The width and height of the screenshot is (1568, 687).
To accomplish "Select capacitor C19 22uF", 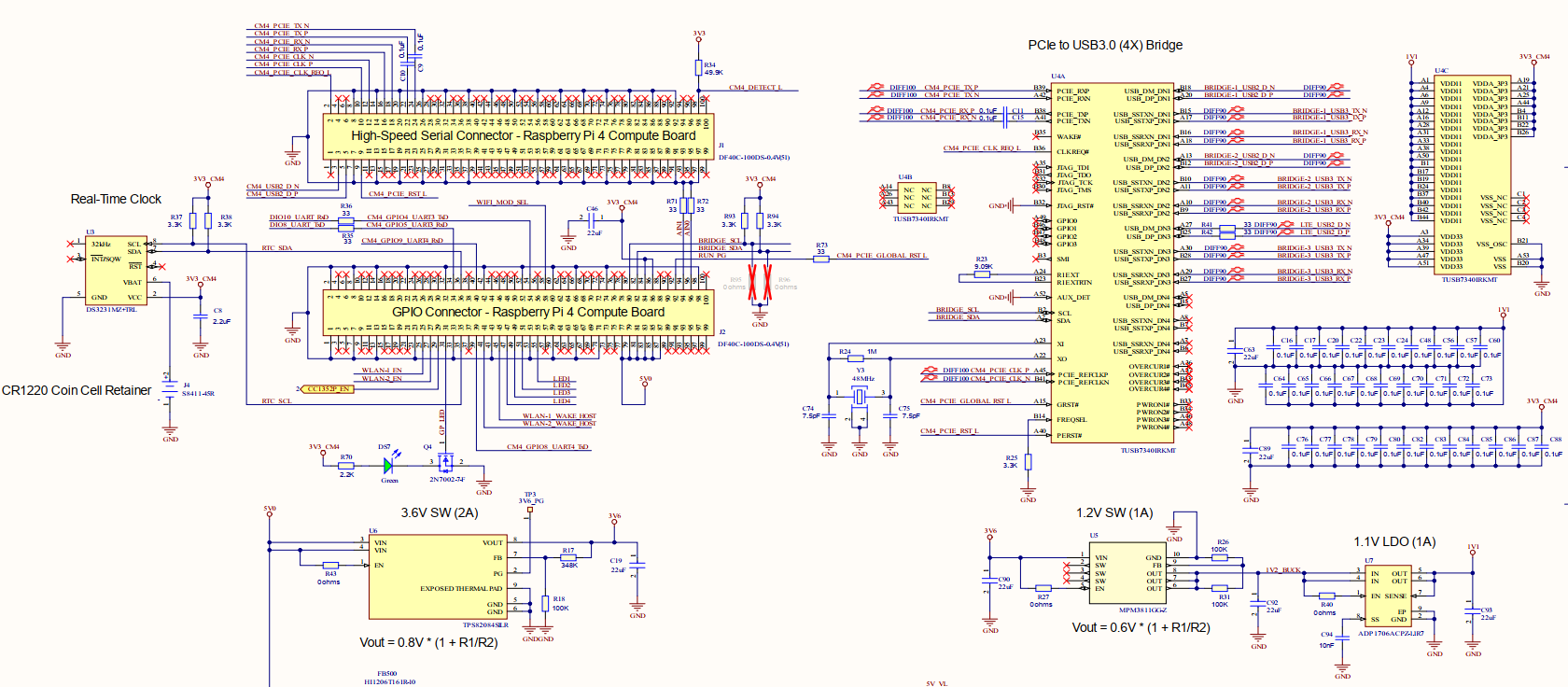I will coord(637,567).
